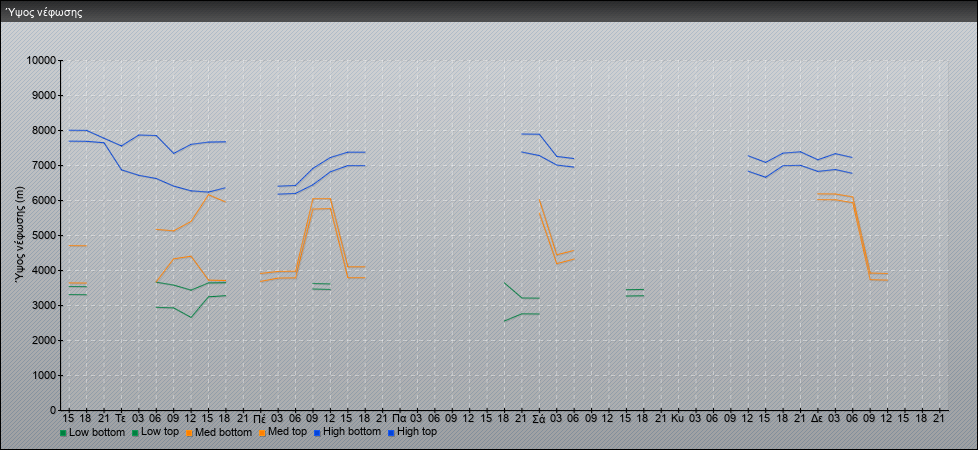
Task: Toggle the Low bottom legend entry
Action: (x=92, y=432)
